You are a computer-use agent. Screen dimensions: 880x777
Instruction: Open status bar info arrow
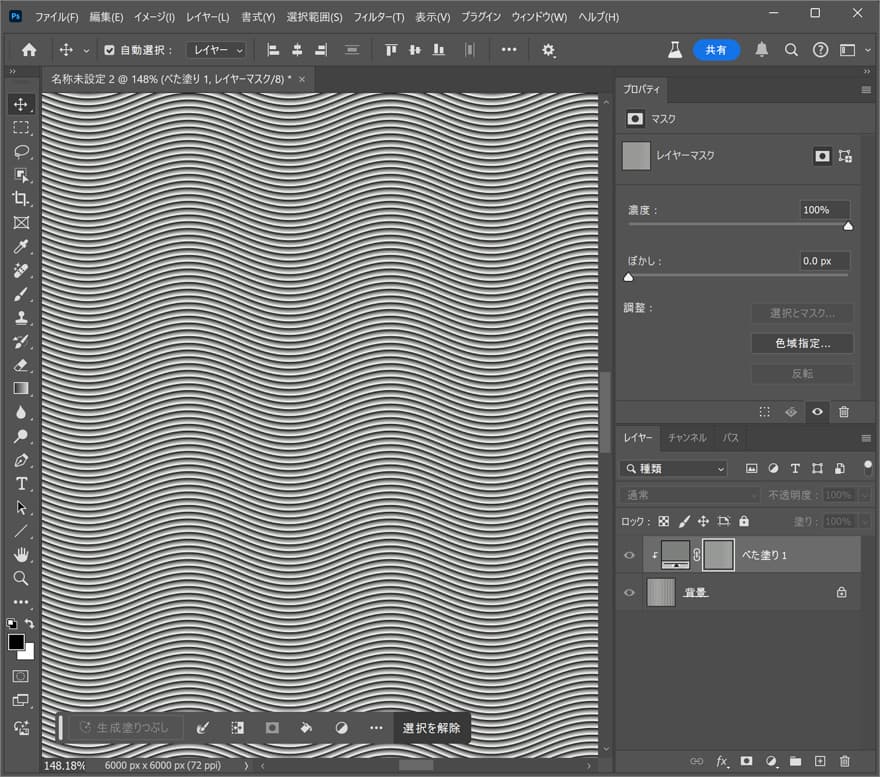coord(246,765)
